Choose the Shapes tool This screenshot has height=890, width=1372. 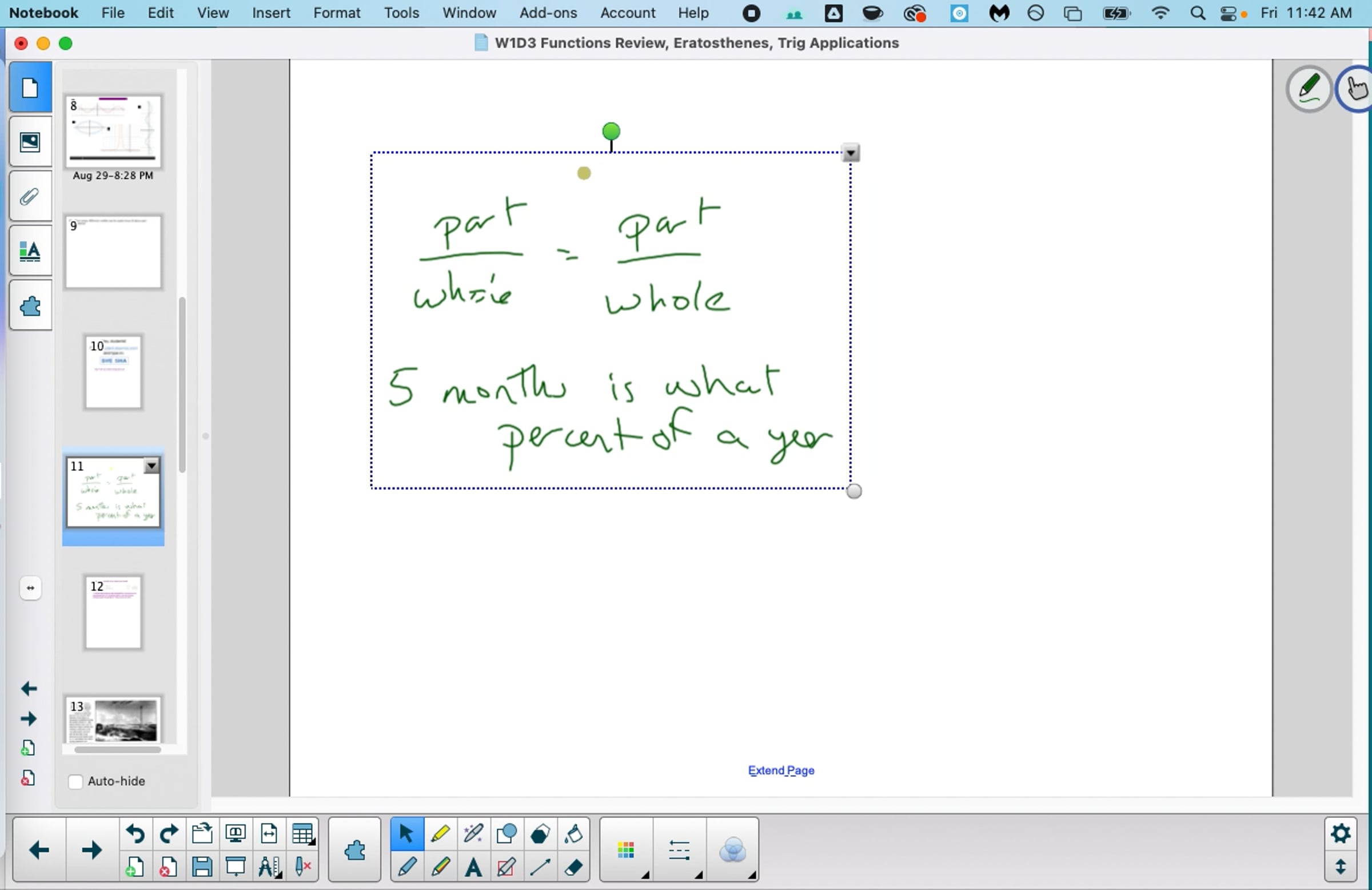(506, 833)
